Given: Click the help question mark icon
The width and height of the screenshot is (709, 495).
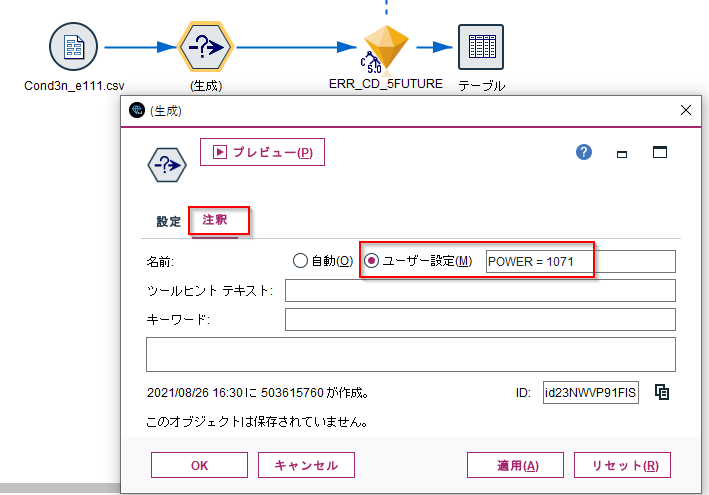Looking at the screenshot, I should (x=584, y=152).
